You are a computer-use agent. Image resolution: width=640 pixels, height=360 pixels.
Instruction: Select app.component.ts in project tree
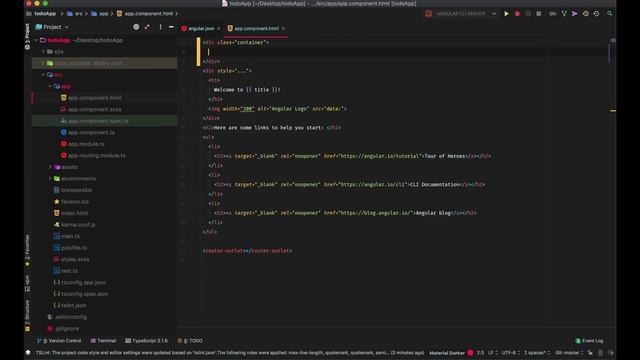coord(91,132)
